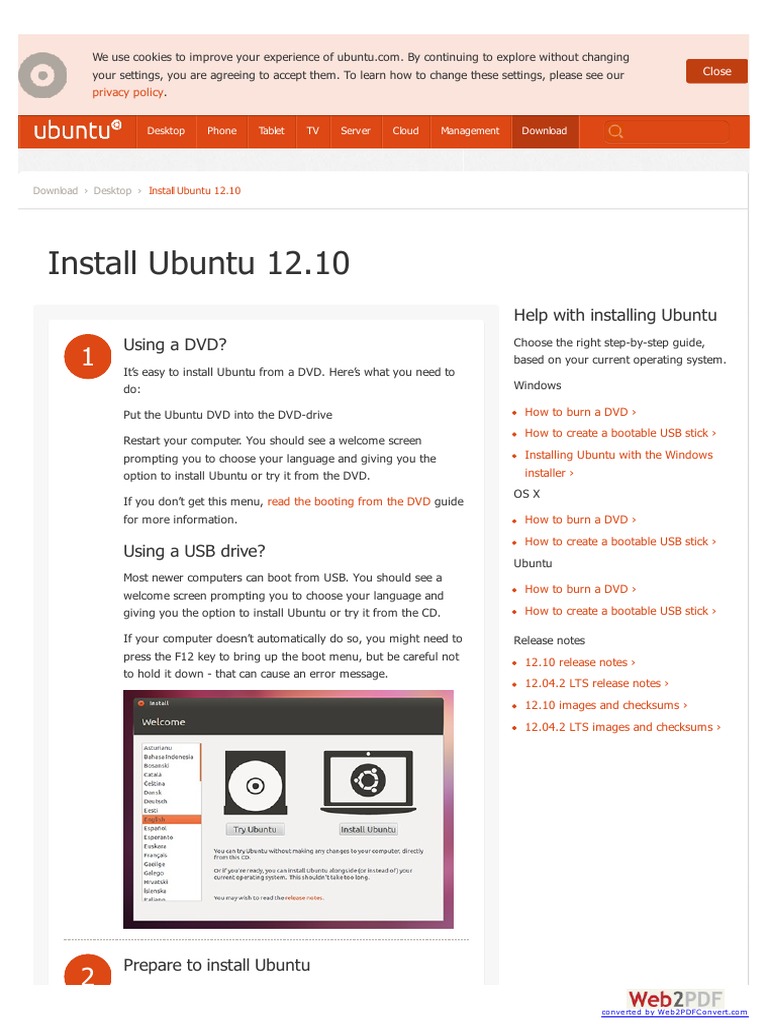
Task: Close the cookie notice banner
Action: (716, 71)
